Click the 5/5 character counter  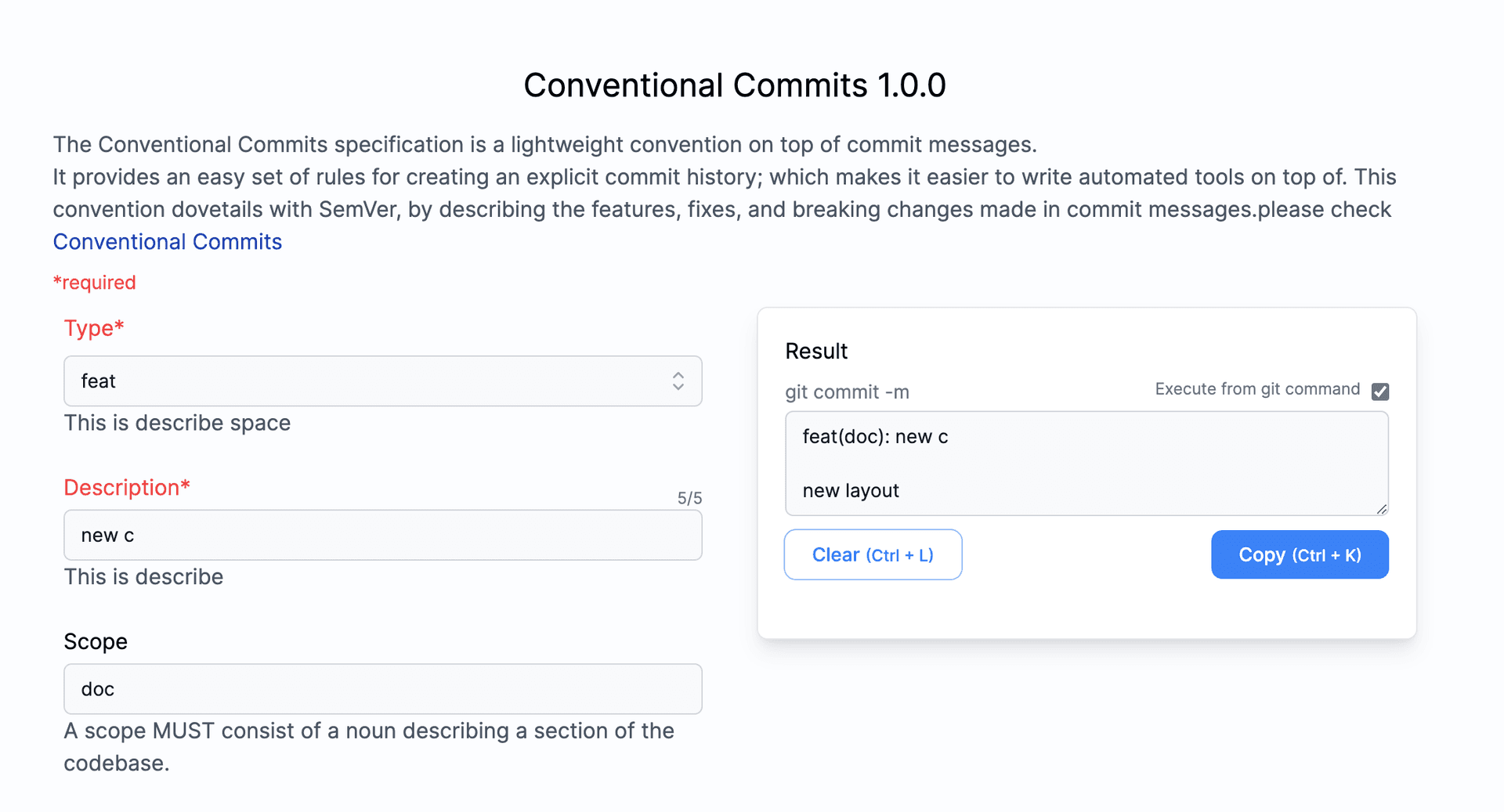tap(689, 499)
